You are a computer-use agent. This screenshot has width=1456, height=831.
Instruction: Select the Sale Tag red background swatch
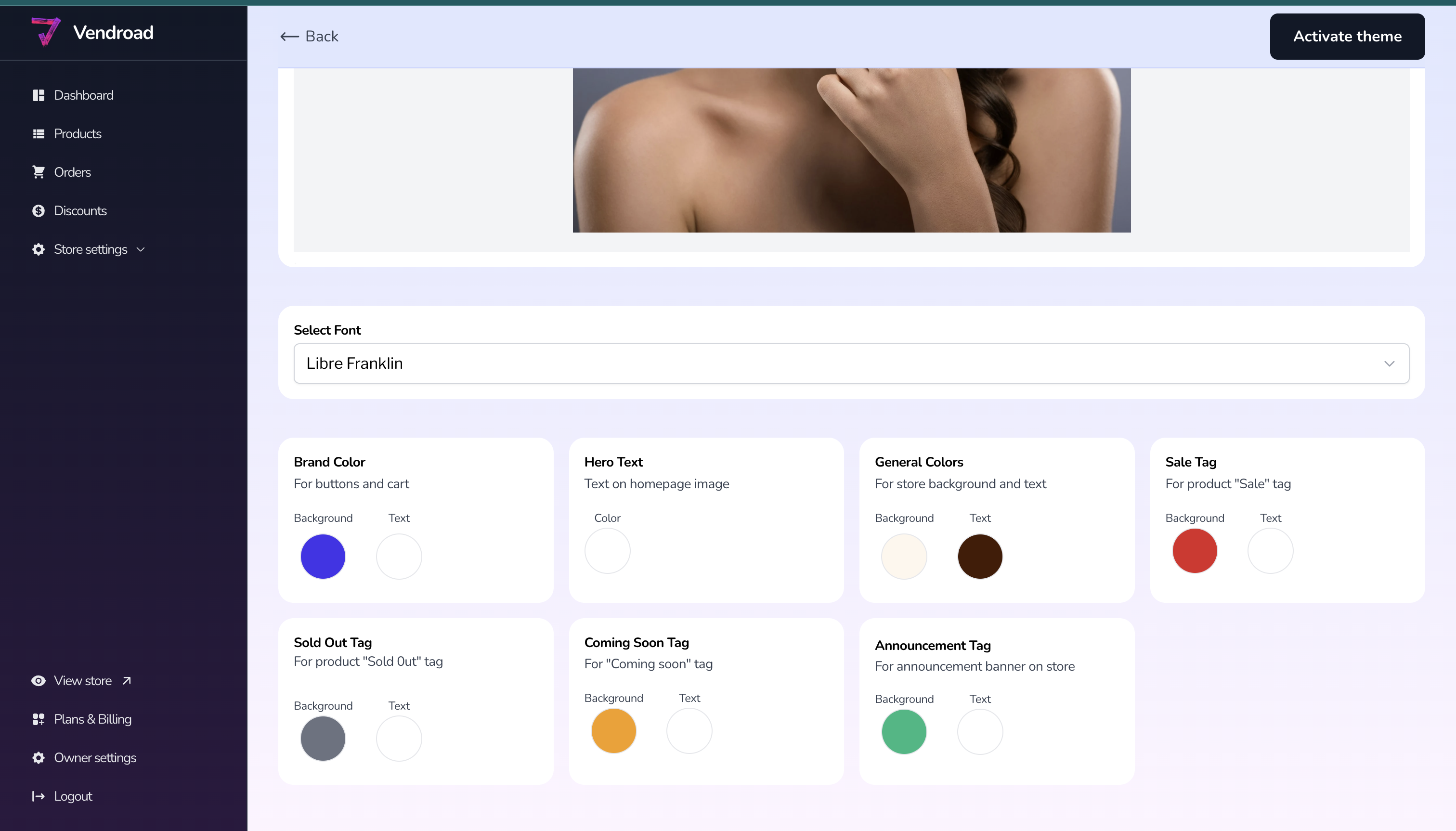(1194, 550)
